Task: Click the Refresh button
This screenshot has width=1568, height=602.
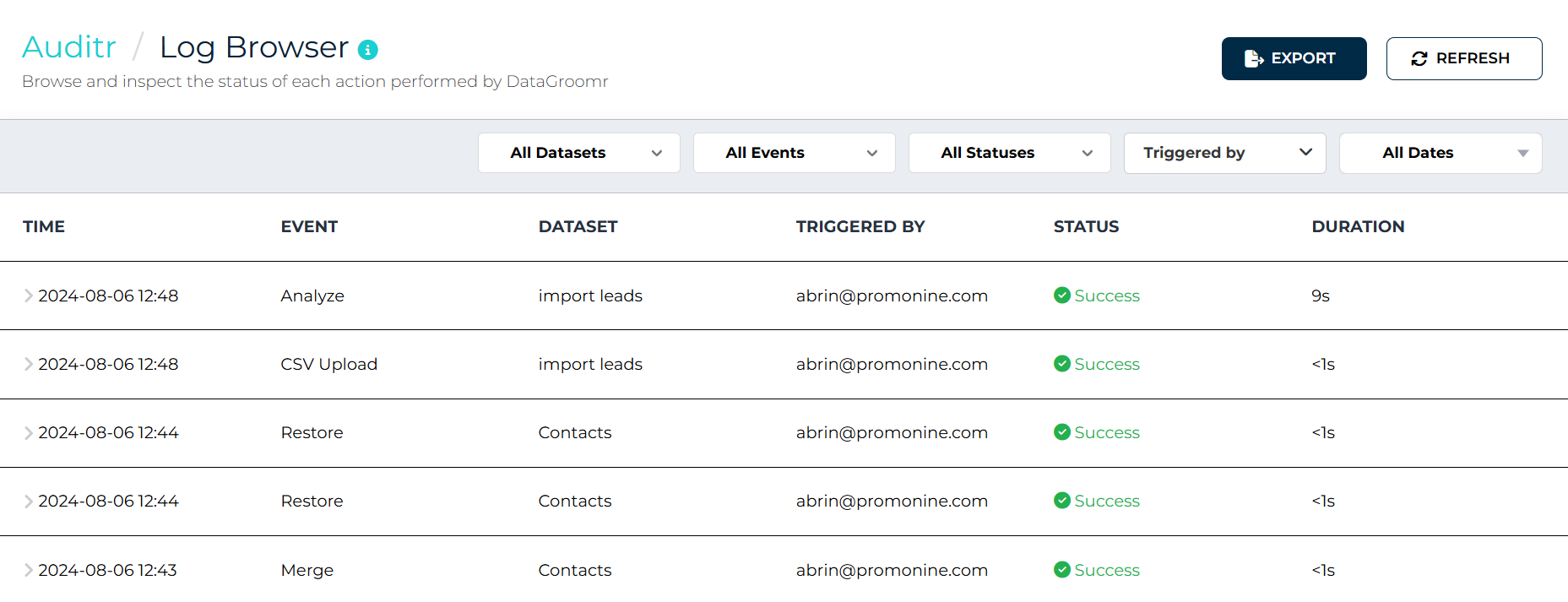Action: tap(1464, 58)
